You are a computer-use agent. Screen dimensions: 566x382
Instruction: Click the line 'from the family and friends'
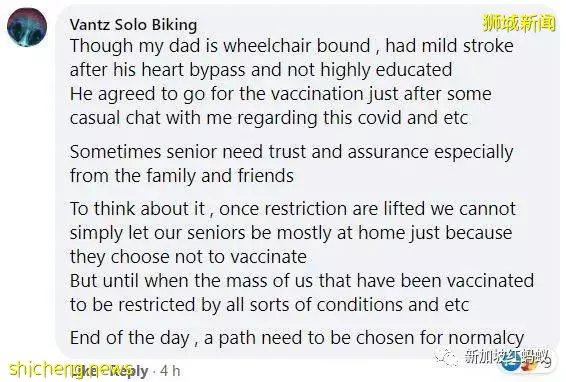coord(182,175)
